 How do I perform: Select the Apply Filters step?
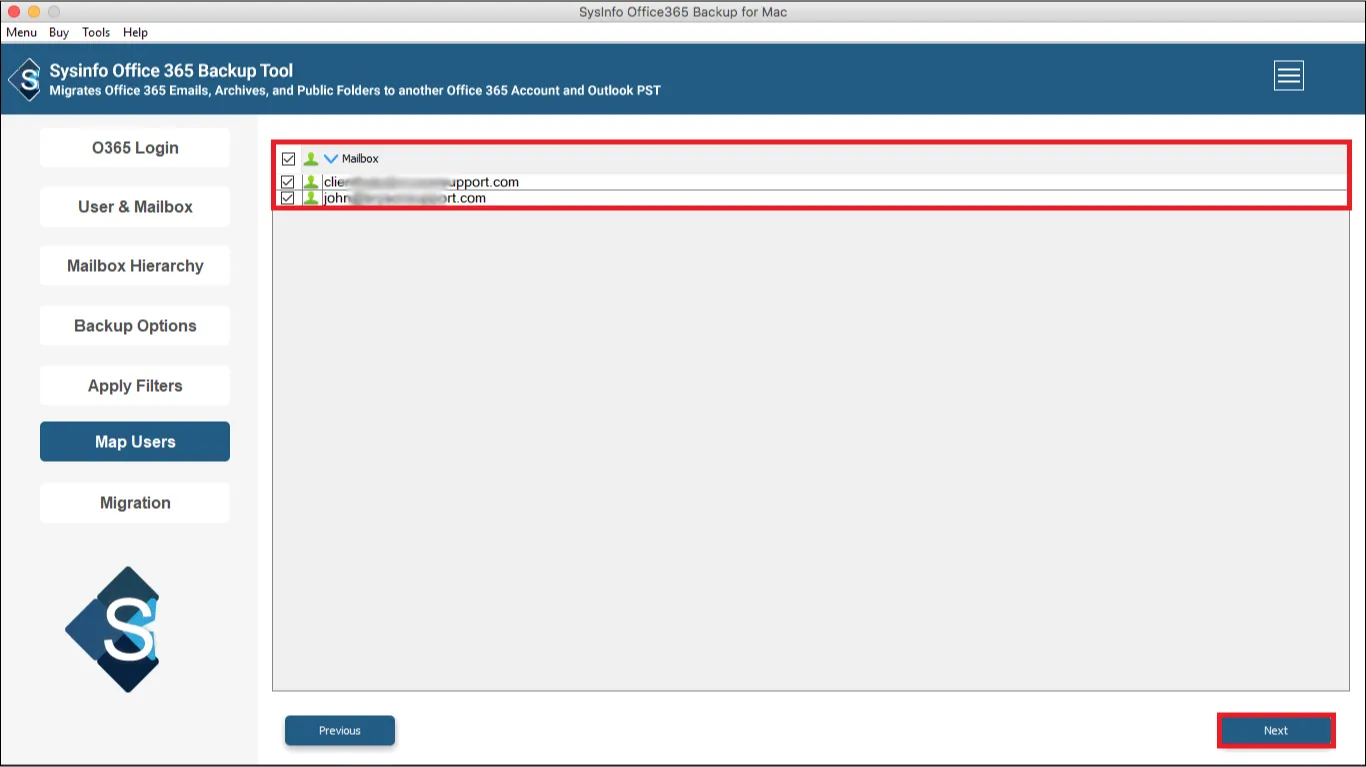(135, 386)
